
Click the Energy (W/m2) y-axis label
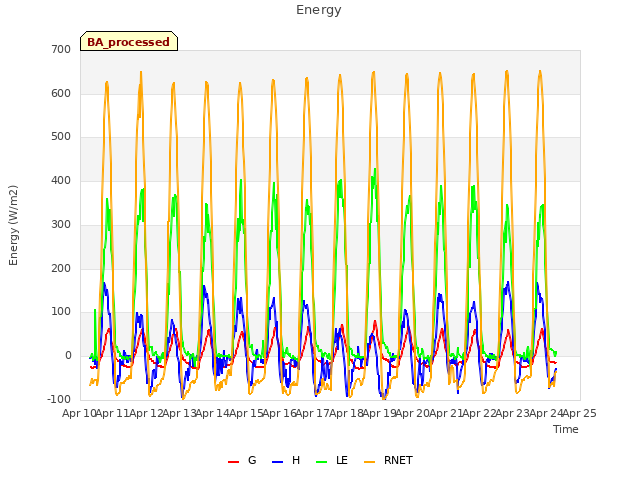click(x=13, y=225)
